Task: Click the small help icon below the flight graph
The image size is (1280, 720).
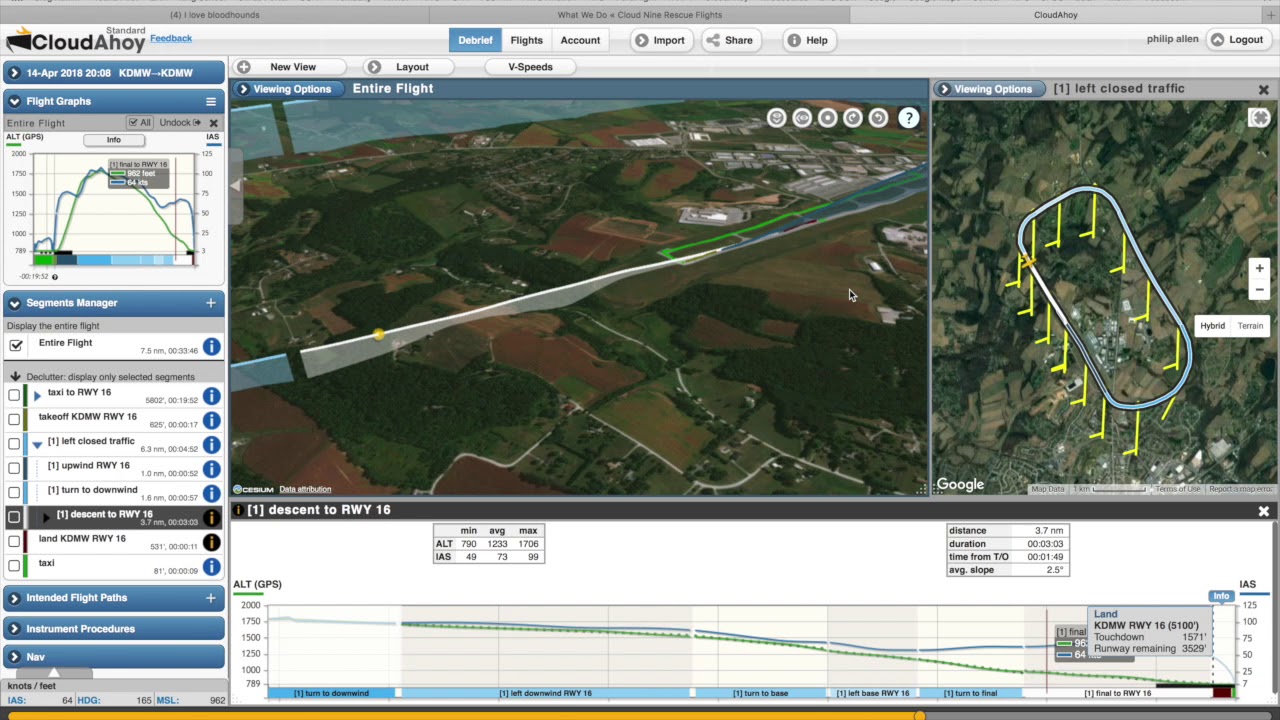Action: [55, 277]
